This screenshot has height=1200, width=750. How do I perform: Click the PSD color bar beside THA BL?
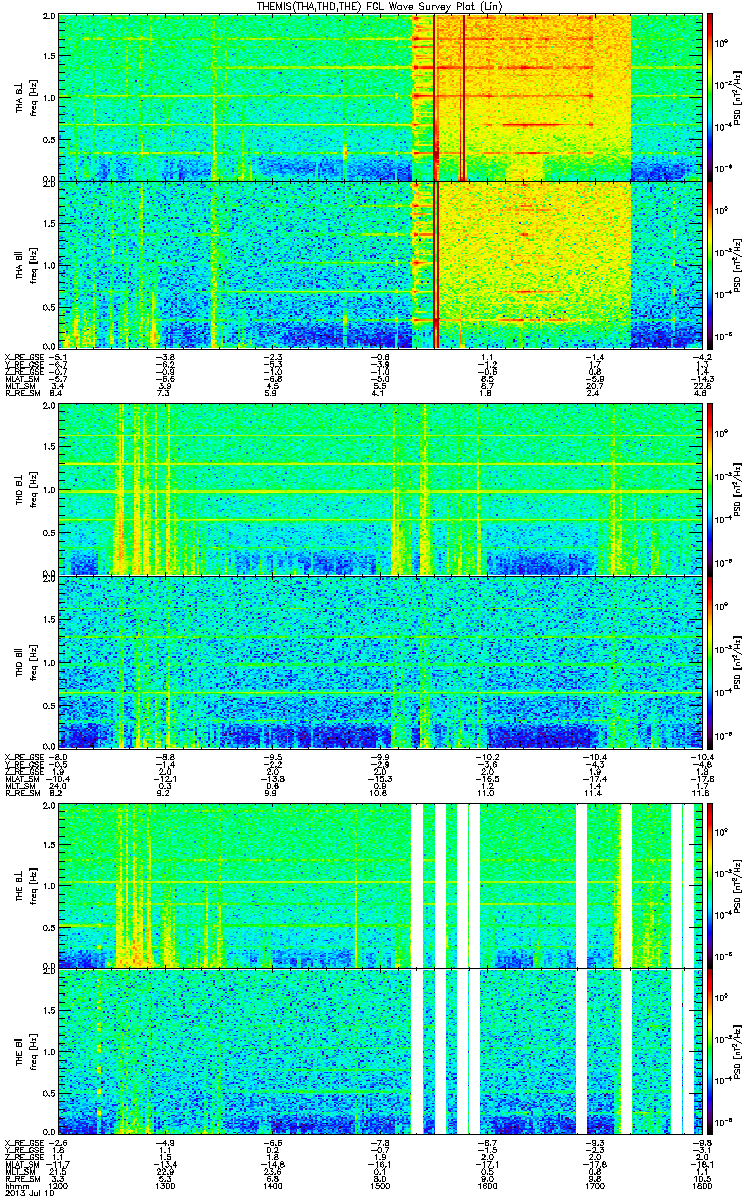point(711,97)
